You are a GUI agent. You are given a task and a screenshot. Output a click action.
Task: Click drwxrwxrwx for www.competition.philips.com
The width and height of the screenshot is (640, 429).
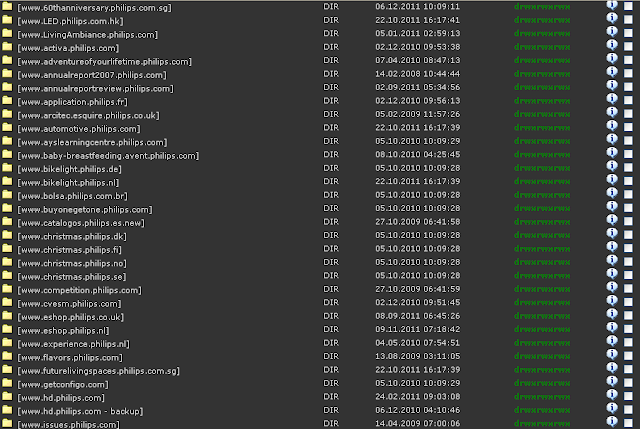(x=542, y=289)
